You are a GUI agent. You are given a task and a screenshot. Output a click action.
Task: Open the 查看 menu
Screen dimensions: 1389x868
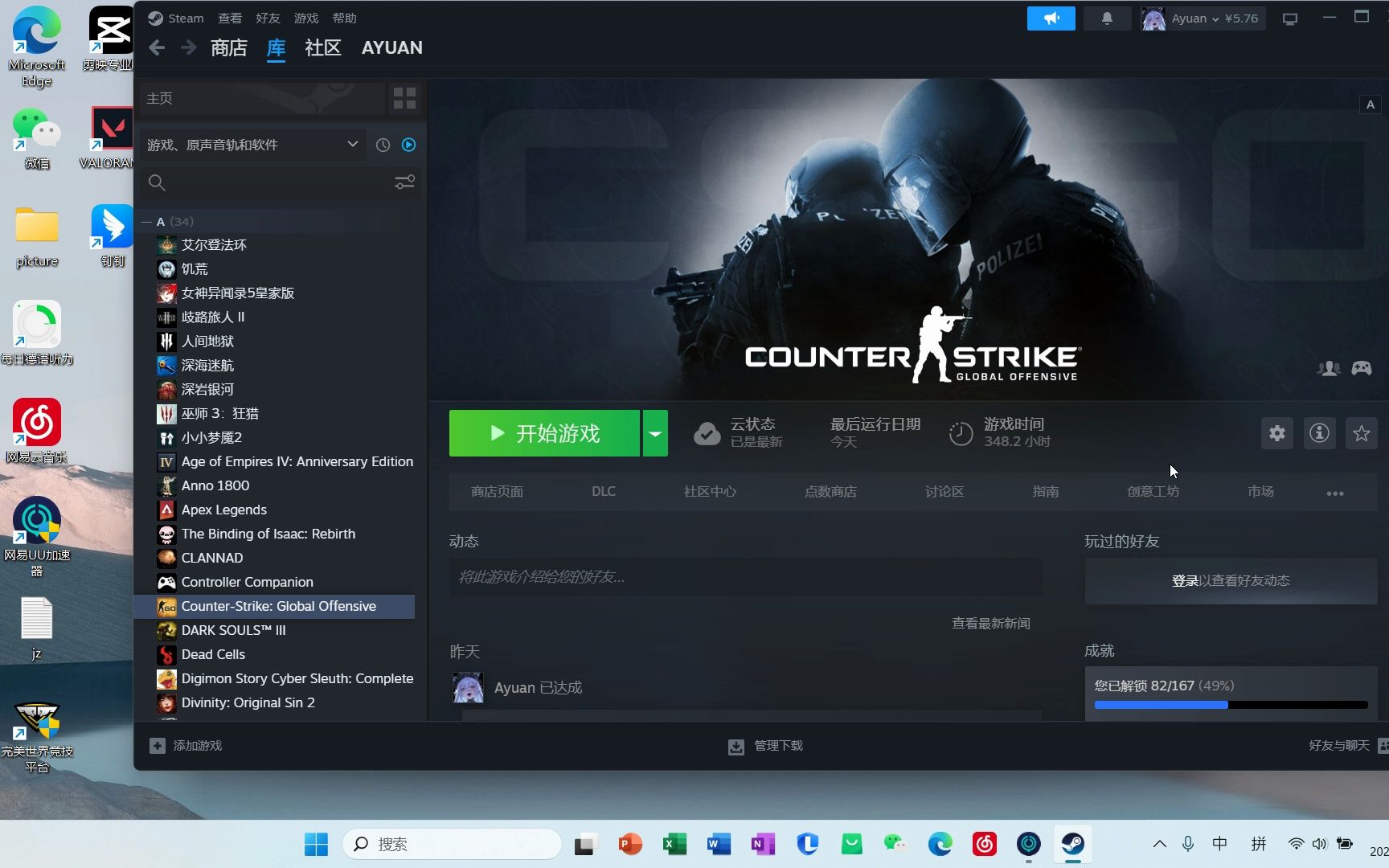230,18
